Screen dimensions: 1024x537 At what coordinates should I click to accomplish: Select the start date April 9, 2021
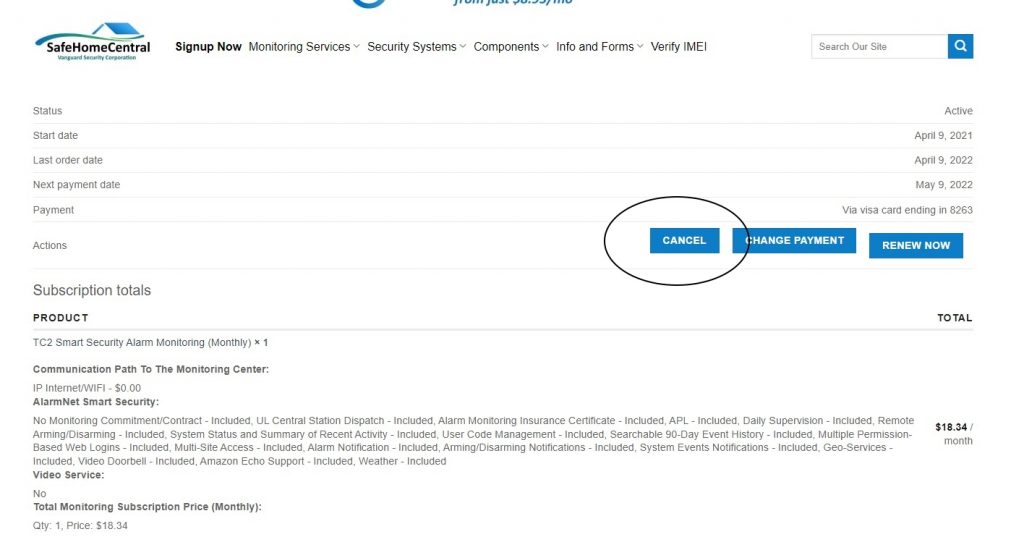point(943,136)
